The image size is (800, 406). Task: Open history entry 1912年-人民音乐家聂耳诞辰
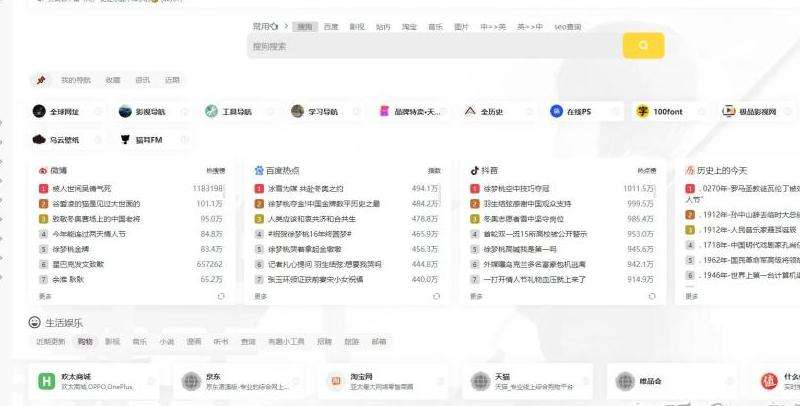click(749, 230)
